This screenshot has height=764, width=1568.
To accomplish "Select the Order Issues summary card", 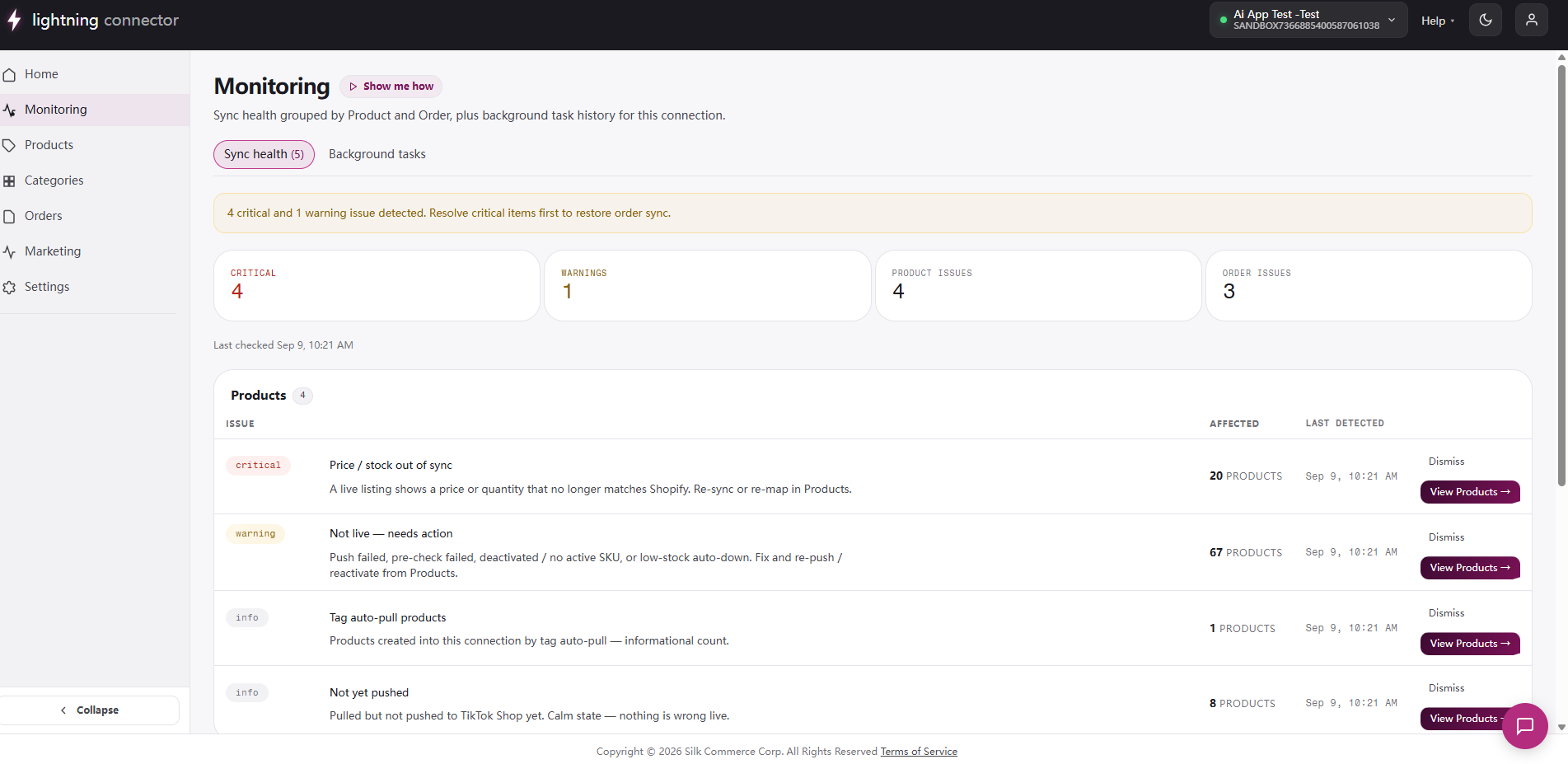I will 1369,286.
